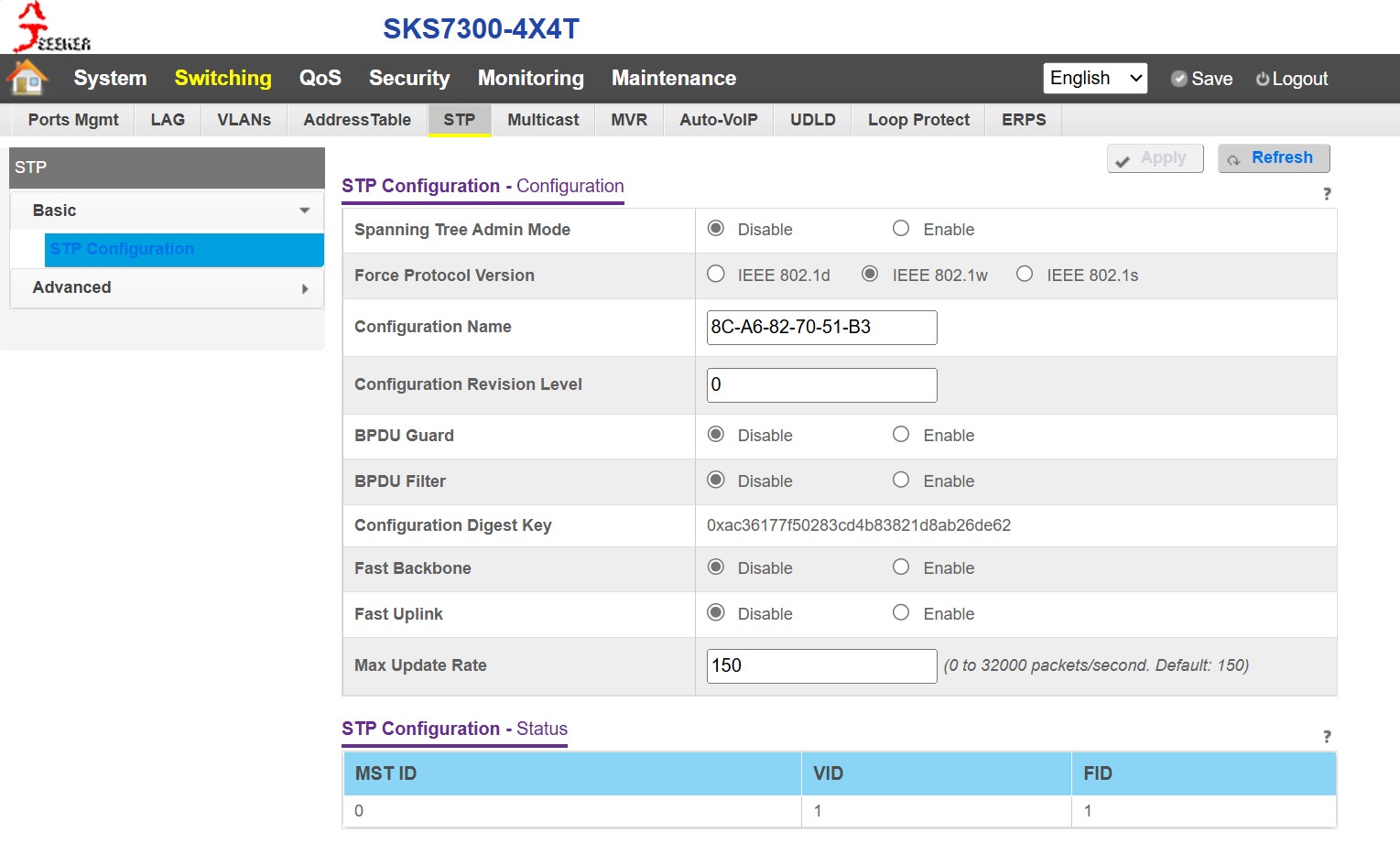Click the Configuration Name input field
The height and width of the screenshot is (843, 1400).
(821, 328)
